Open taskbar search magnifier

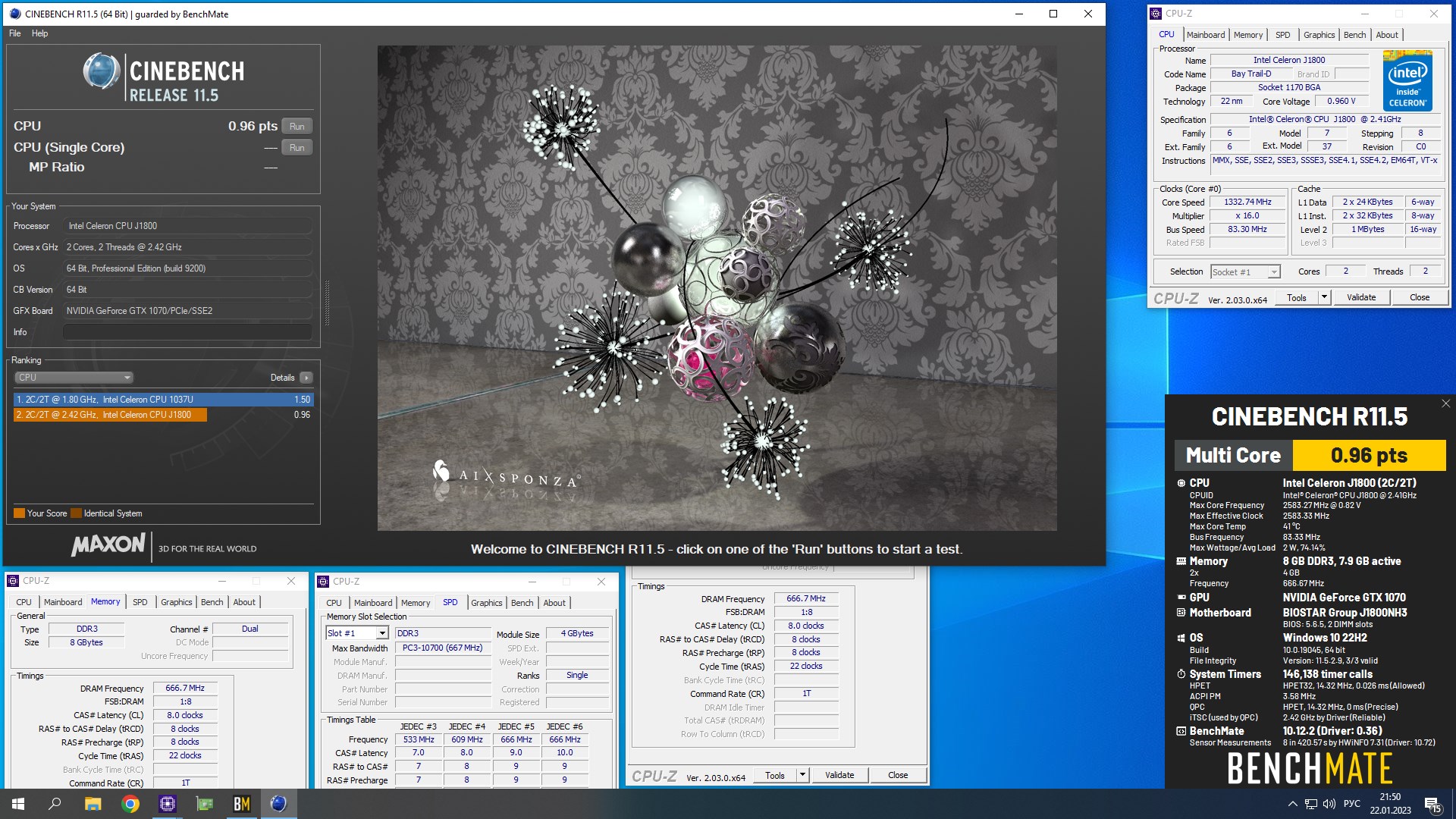55,804
